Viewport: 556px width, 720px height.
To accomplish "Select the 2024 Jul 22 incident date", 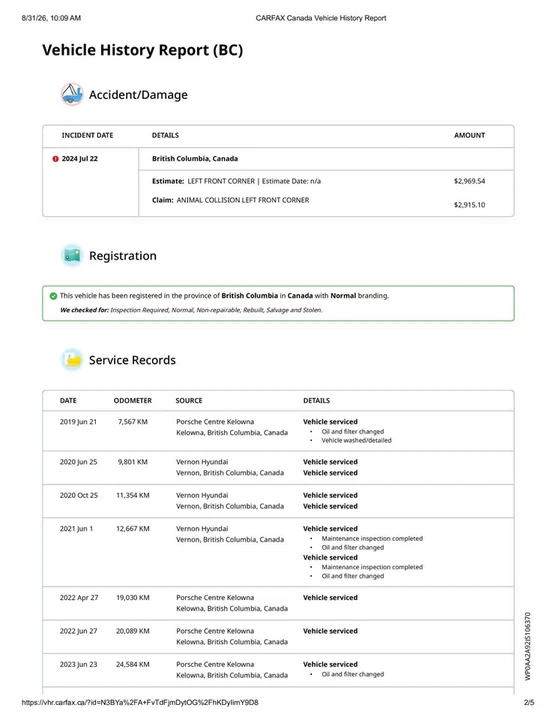I will click(80, 159).
